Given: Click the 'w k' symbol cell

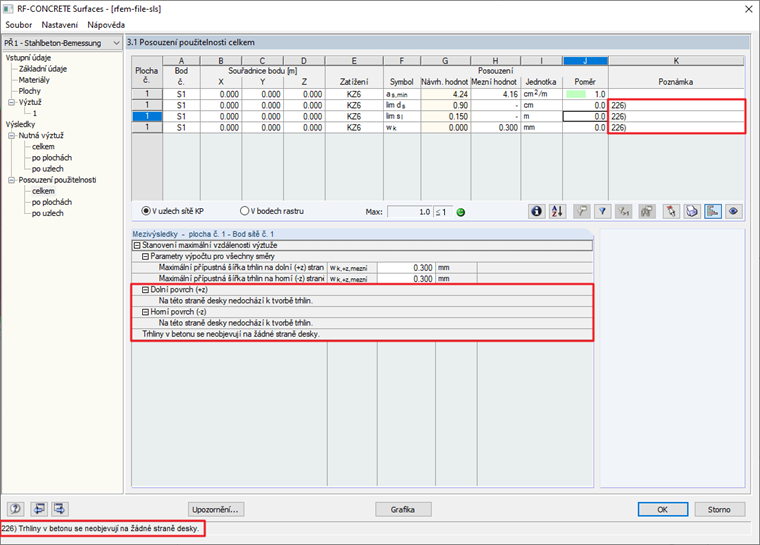Looking at the screenshot, I should click(402, 128).
